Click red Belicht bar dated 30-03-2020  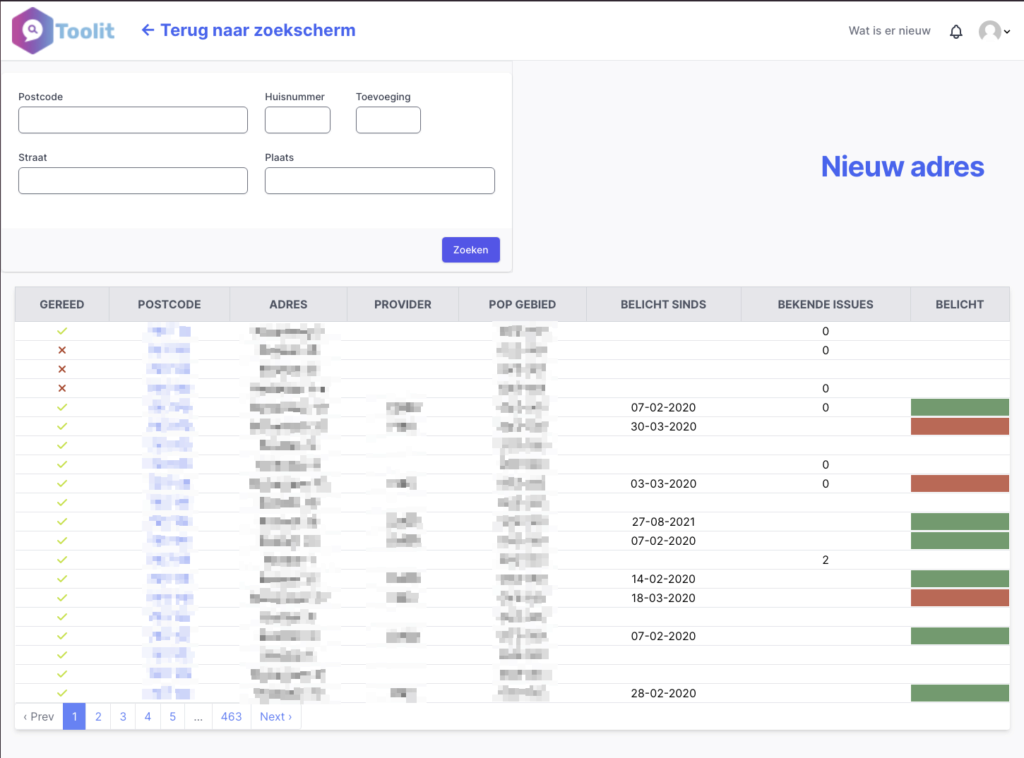tap(959, 426)
